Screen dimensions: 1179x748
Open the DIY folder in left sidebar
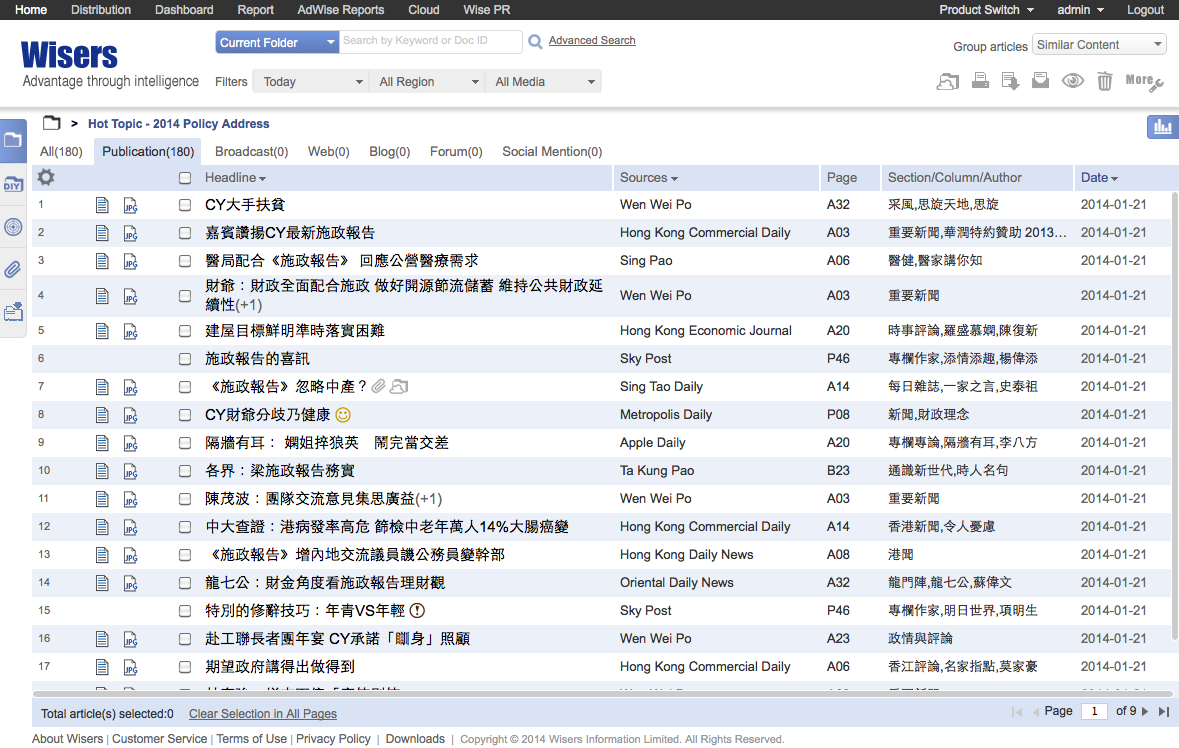[x=13, y=184]
